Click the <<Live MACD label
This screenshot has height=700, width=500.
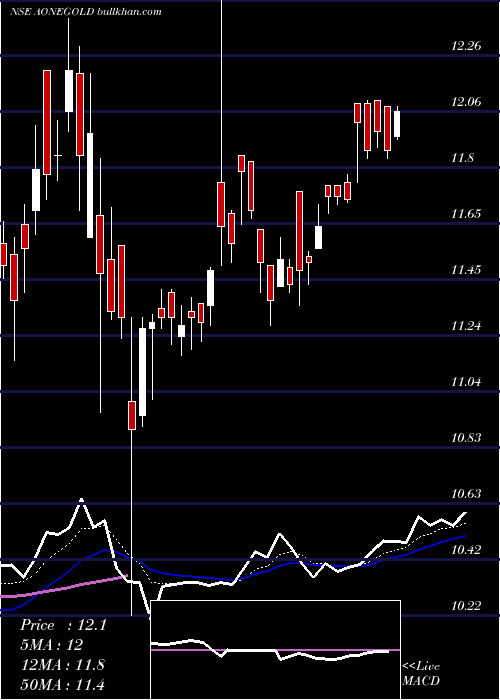click(x=421, y=673)
